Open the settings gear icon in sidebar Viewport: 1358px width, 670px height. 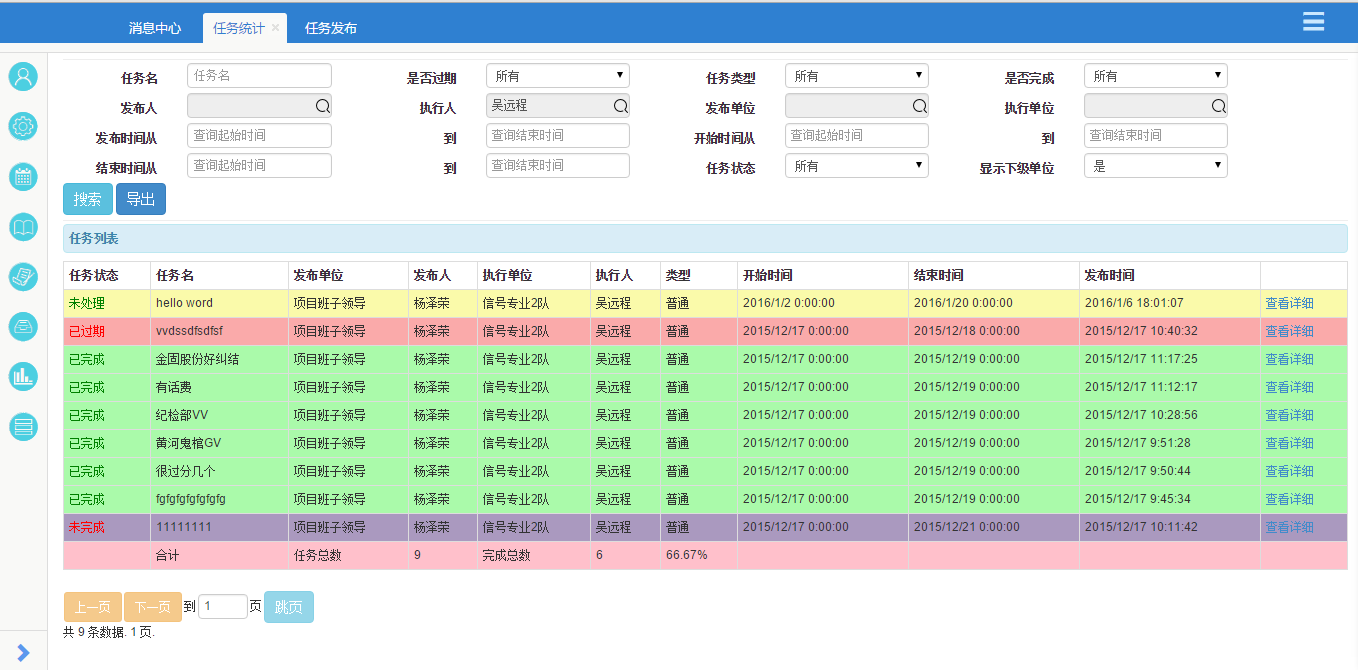pyautogui.click(x=23, y=126)
